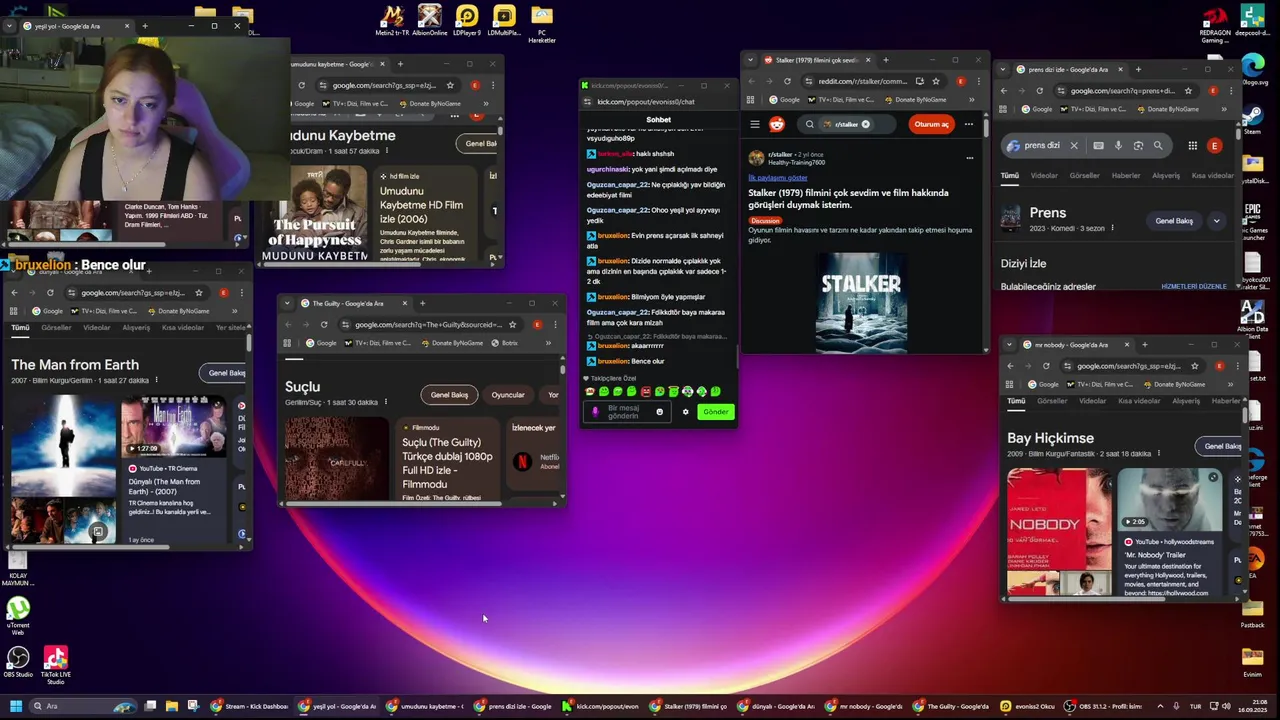Open Google Lens in prens dizi window

(x=1138, y=146)
